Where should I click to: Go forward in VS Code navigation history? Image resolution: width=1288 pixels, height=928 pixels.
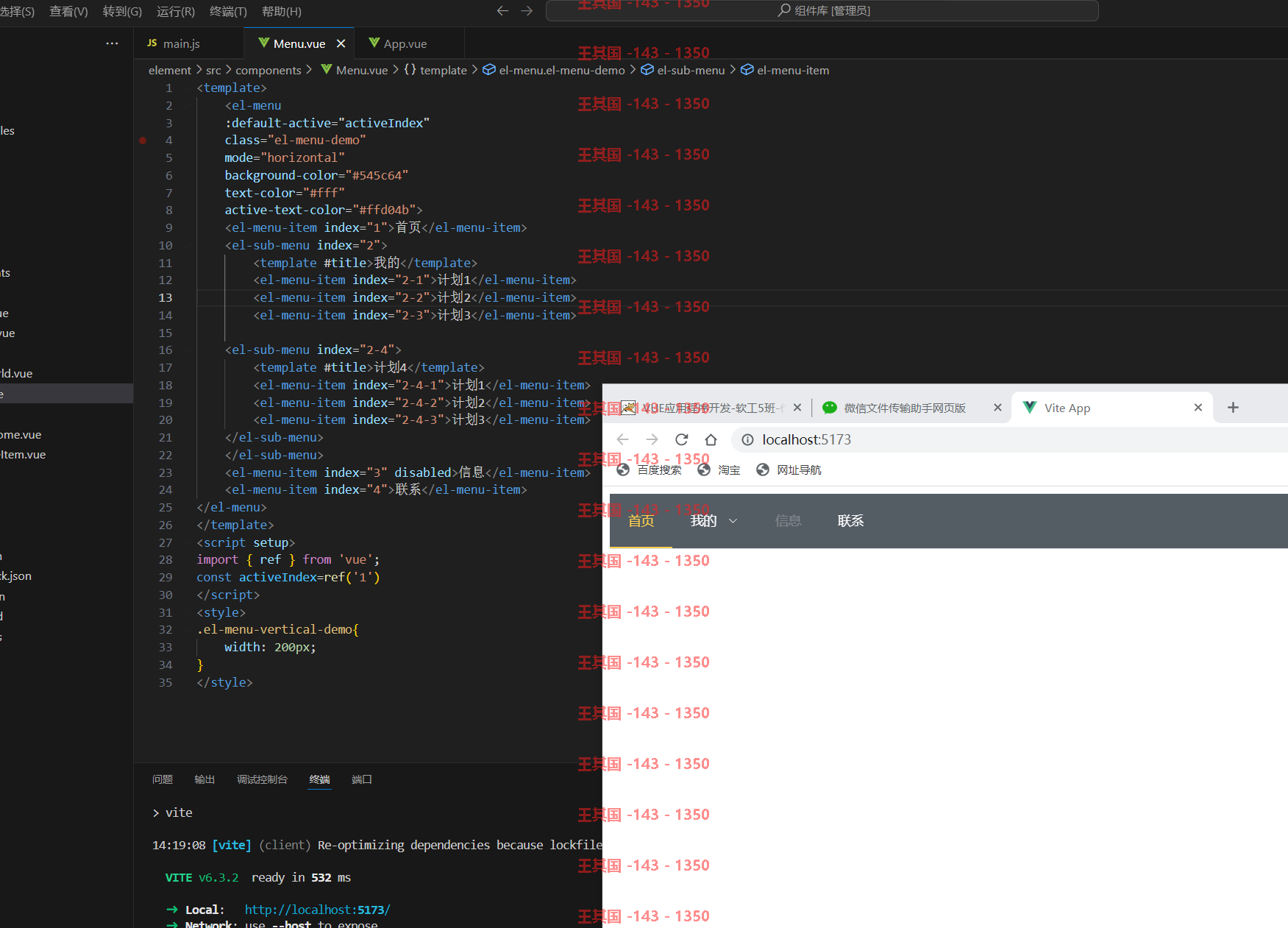(x=527, y=11)
